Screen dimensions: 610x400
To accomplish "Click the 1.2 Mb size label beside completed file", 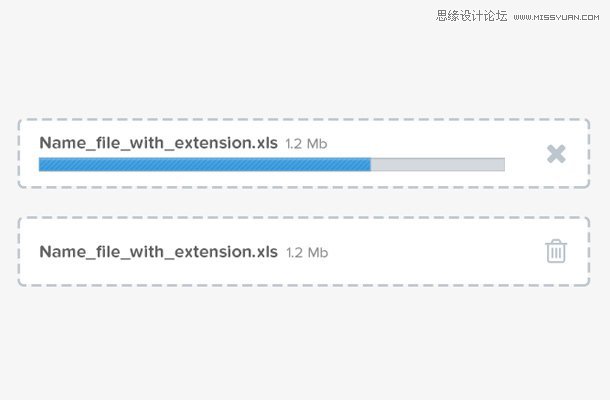I will coord(307,253).
